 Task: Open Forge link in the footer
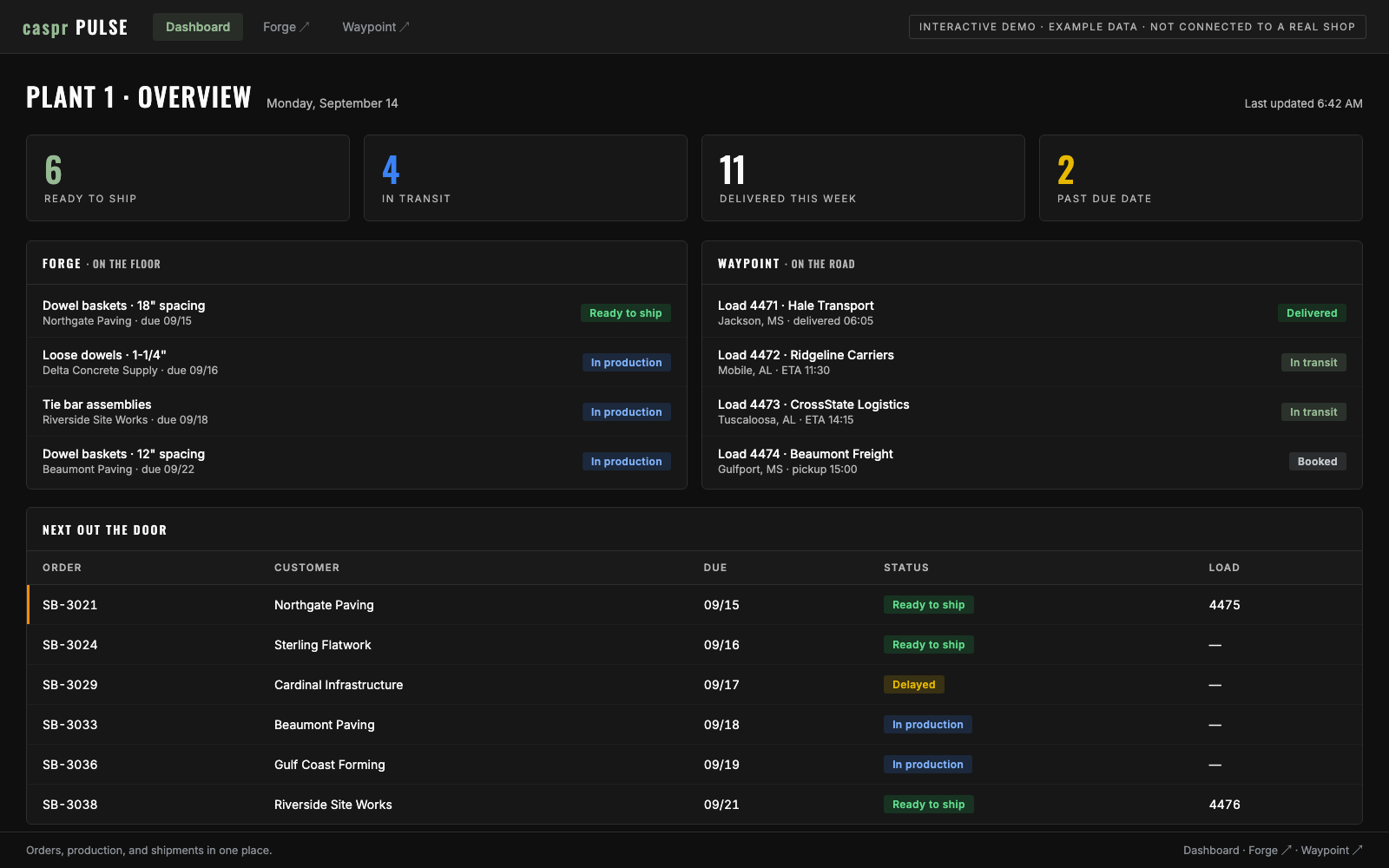click(1269, 851)
